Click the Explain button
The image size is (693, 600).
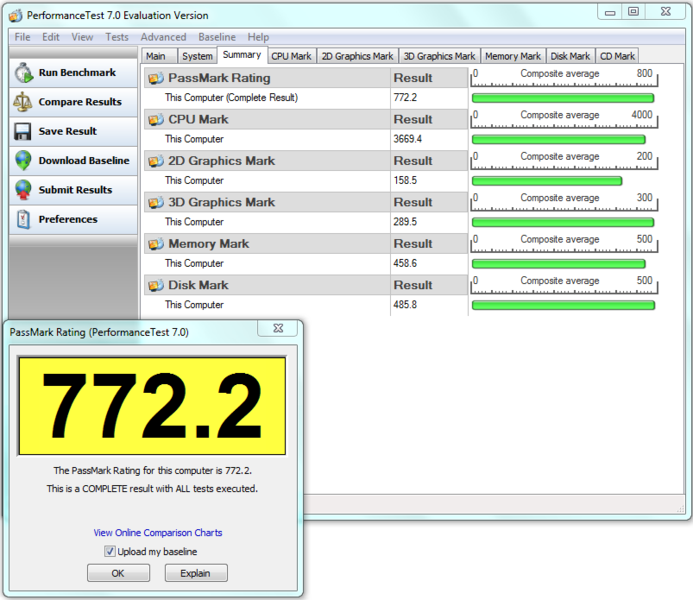(x=196, y=573)
